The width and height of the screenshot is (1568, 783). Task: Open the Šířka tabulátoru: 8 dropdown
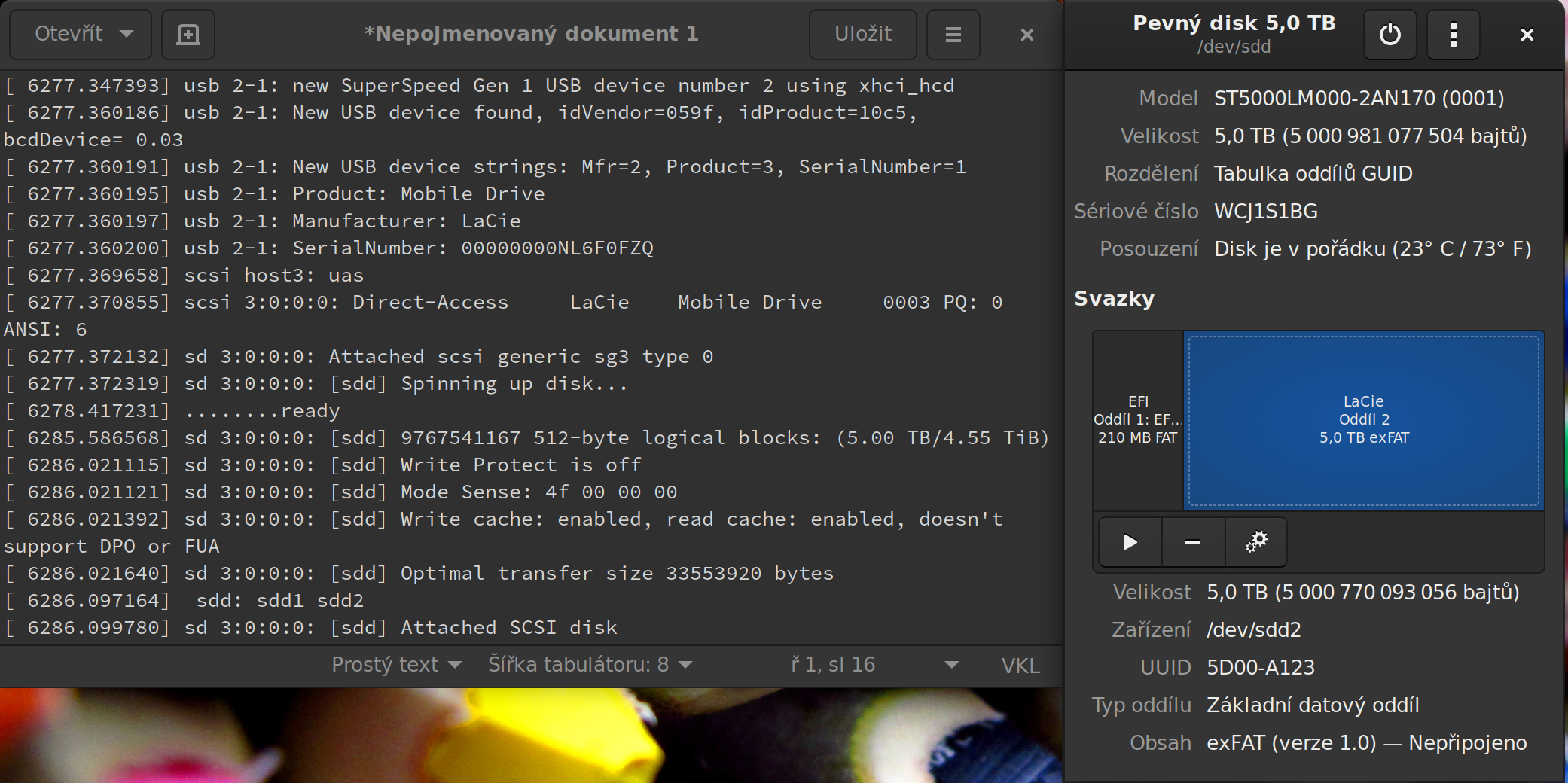click(590, 665)
